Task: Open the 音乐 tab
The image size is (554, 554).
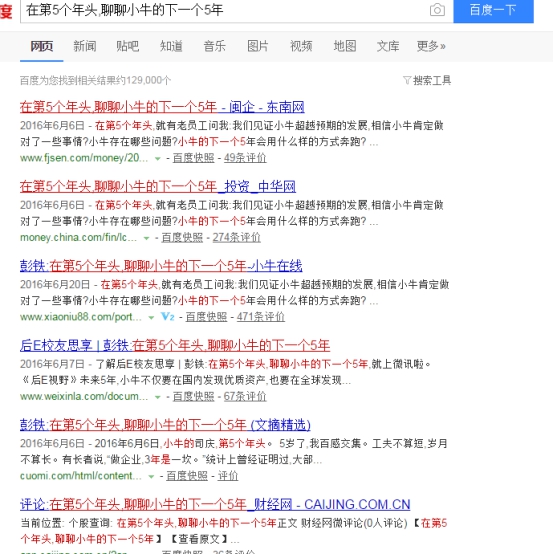Action: 214,46
